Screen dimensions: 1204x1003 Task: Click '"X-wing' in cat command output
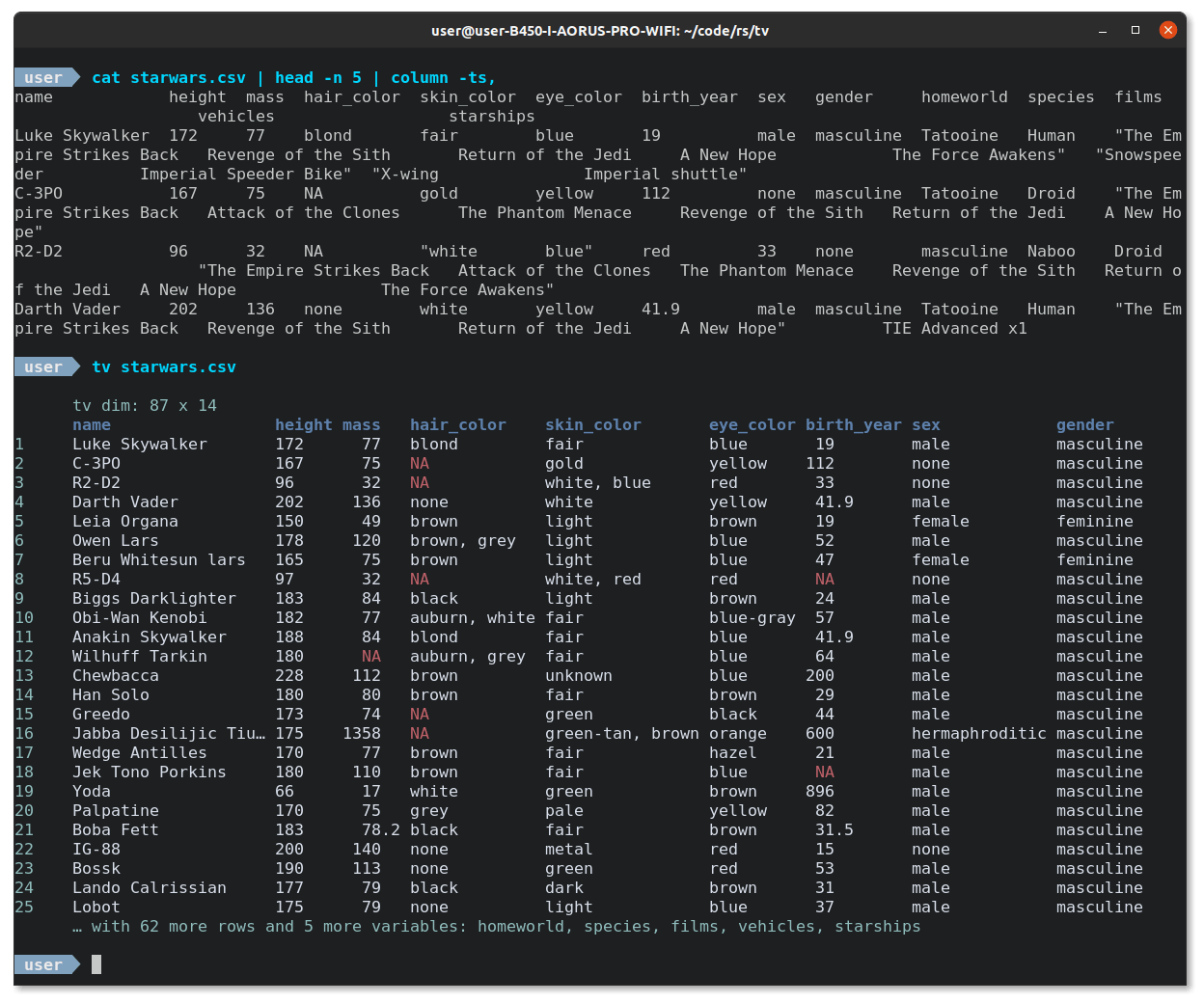(405, 175)
